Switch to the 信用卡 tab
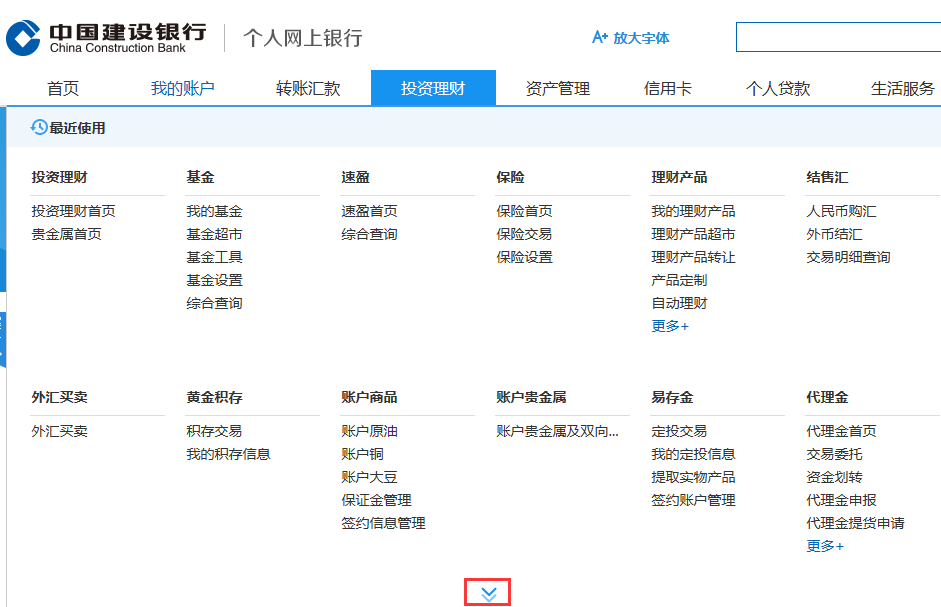 pyautogui.click(x=667, y=89)
